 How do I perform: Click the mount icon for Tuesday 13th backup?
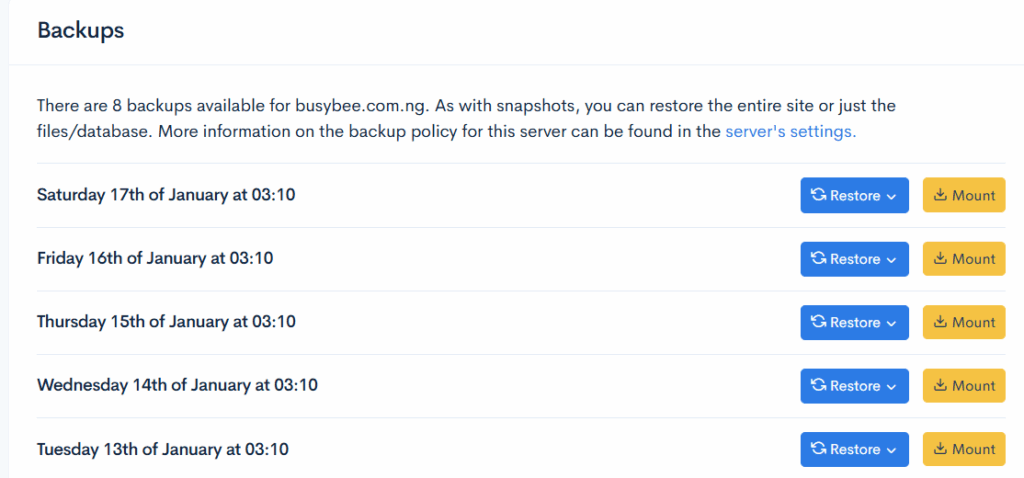[x=940, y=450]
